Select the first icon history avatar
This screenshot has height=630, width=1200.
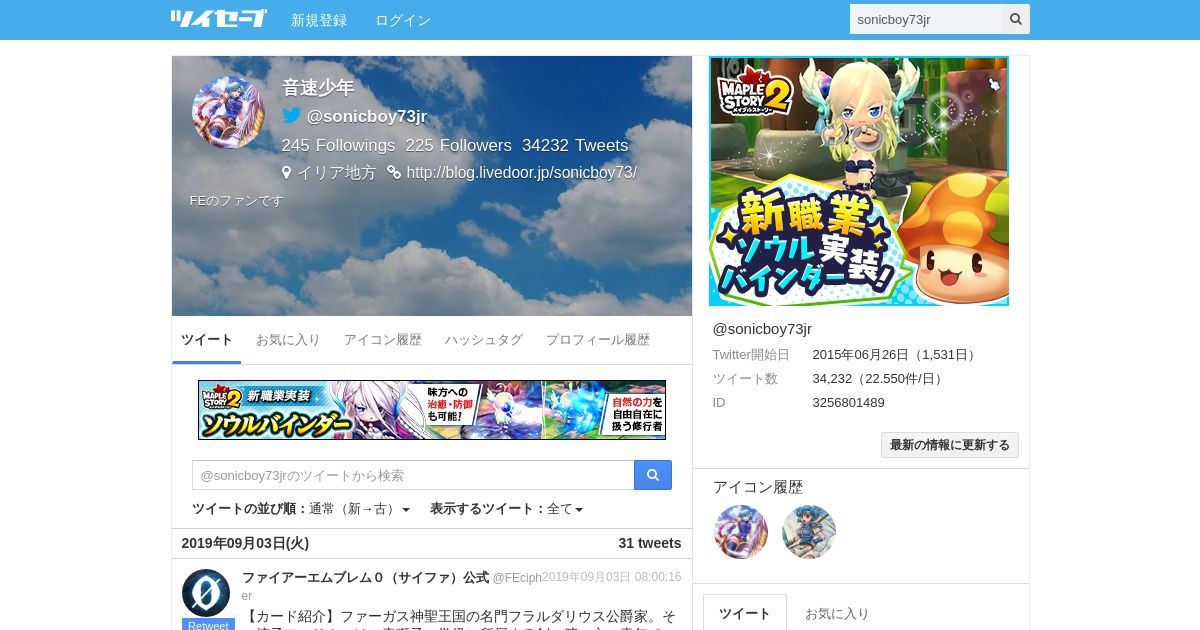pos(741,532)
